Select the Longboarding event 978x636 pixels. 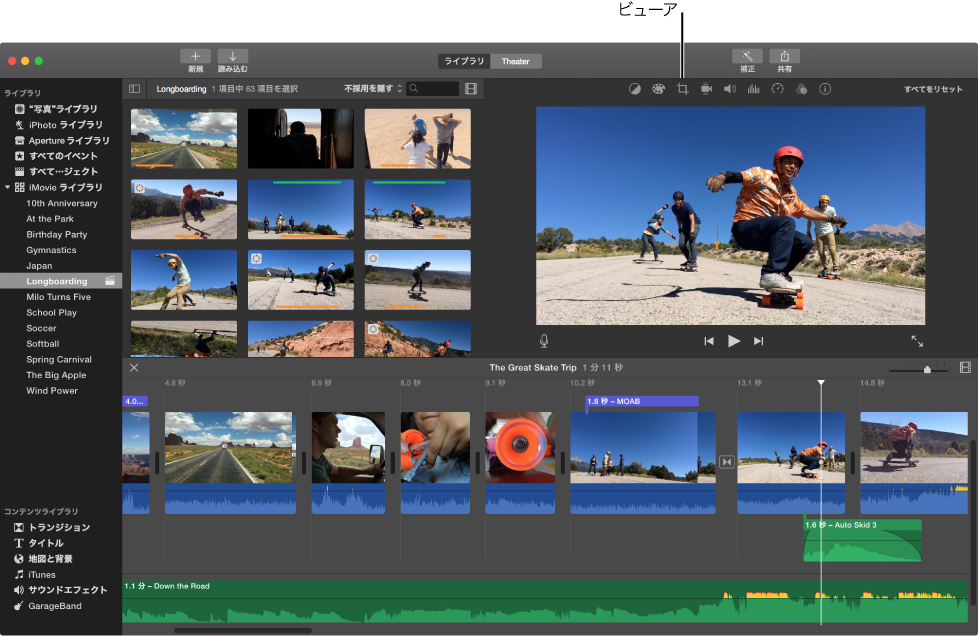pyautogui.click(x=61, y=281)
